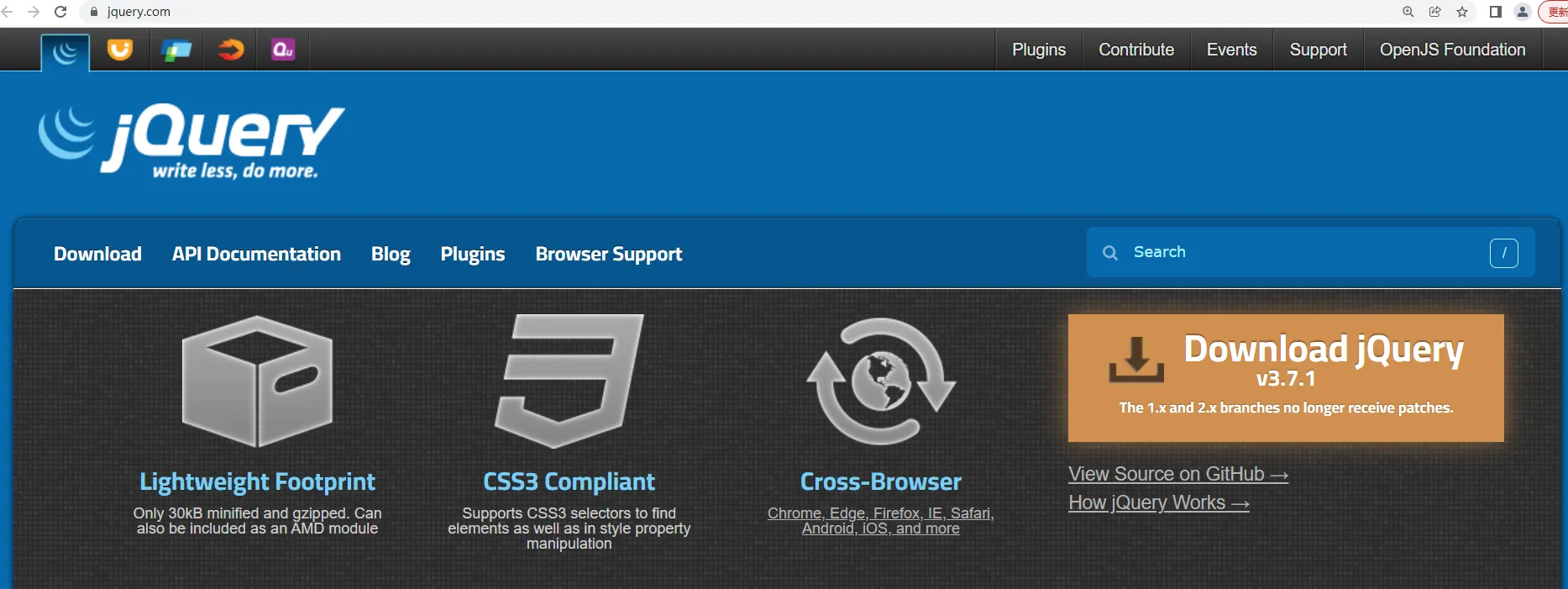Open the Events menu item

point(1232,50)
